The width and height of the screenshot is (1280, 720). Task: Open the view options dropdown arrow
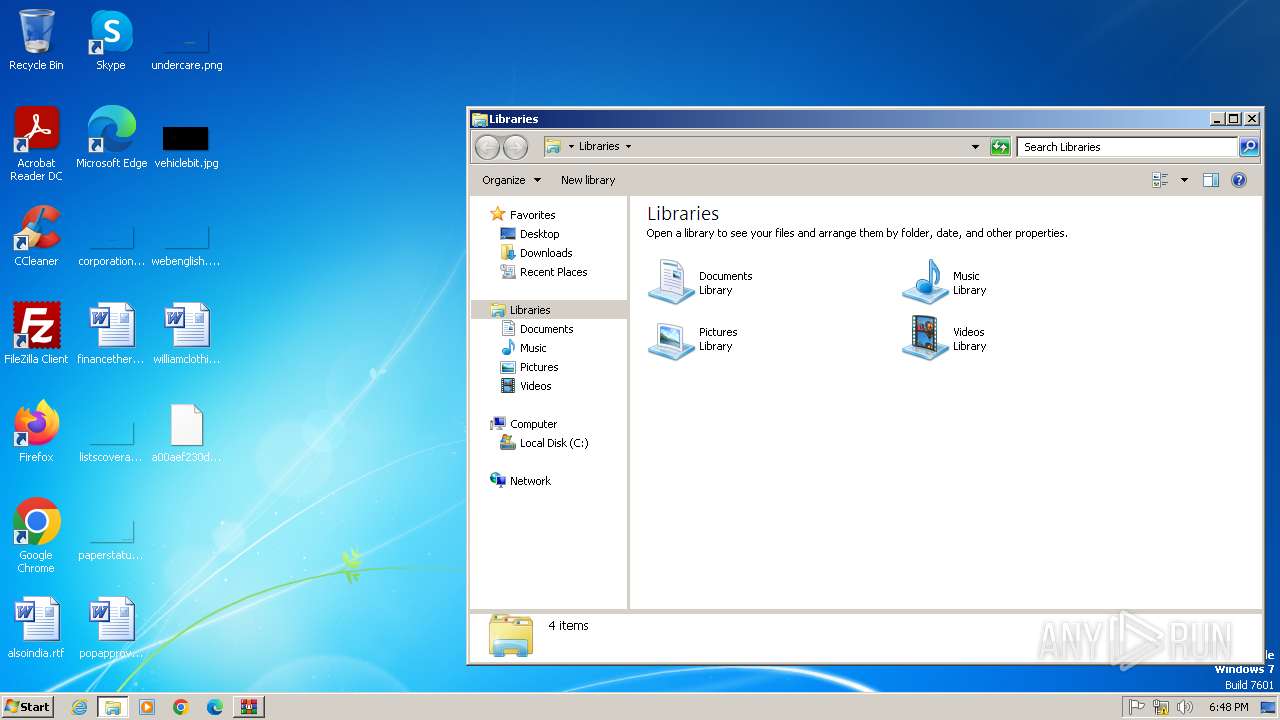1184,180
